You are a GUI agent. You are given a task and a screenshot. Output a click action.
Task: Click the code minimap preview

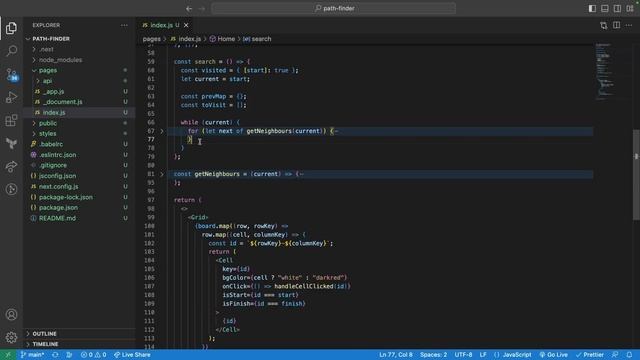pyautogui.click(x=605, y=71)
